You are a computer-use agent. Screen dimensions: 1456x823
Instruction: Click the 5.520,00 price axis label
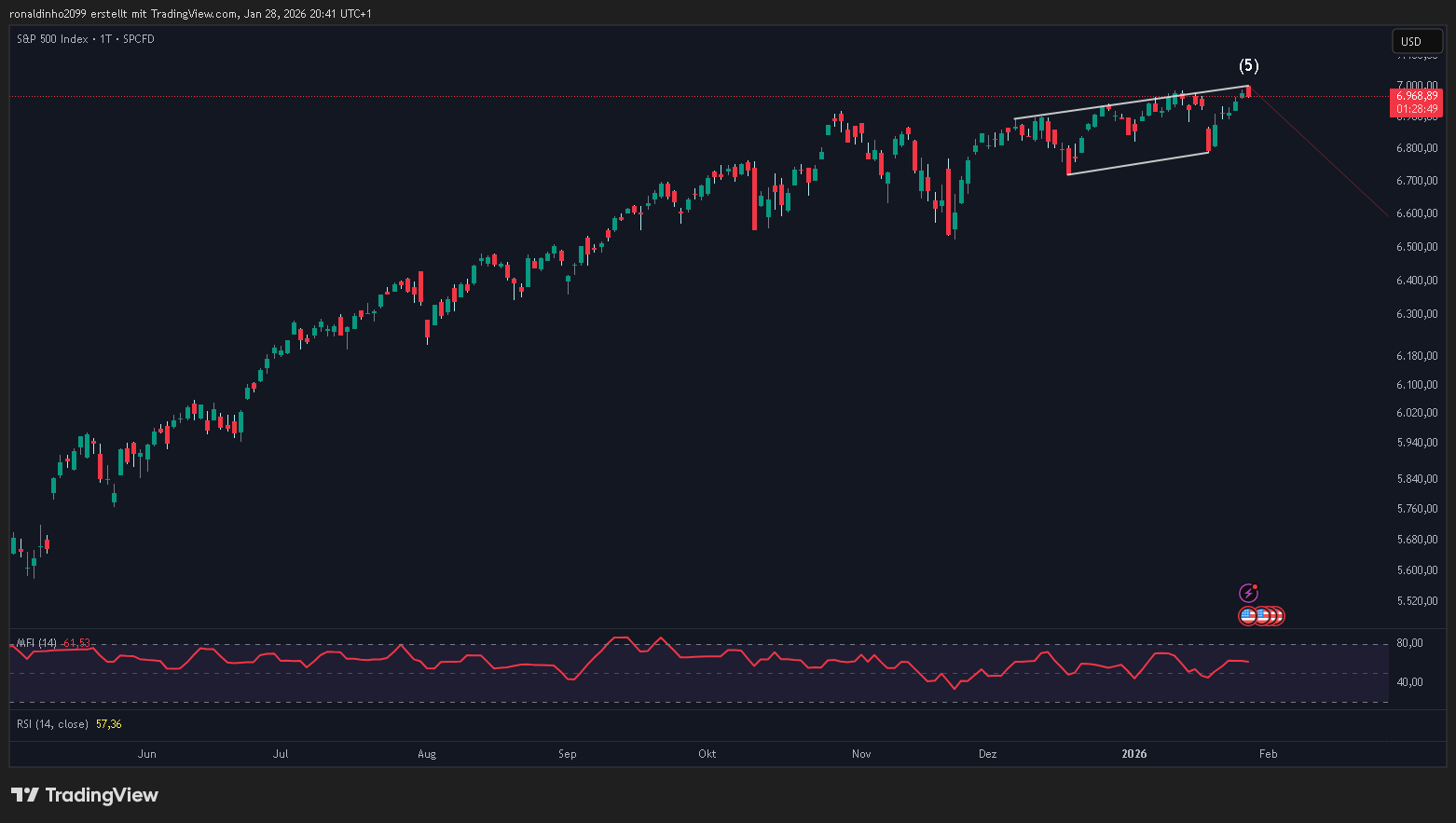[1417, 601]
